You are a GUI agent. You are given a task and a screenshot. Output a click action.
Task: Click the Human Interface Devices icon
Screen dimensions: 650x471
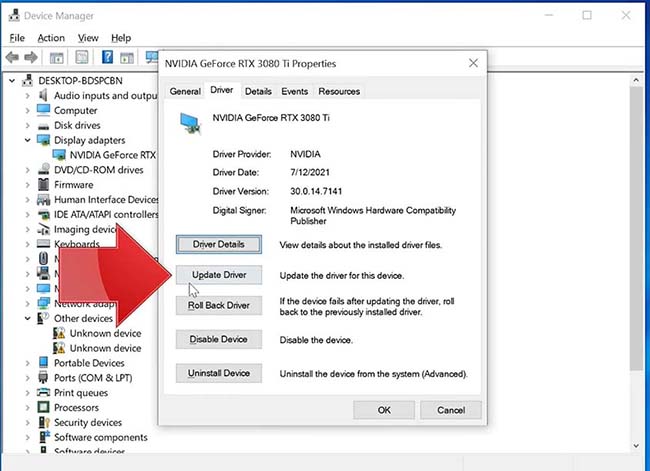43,199
